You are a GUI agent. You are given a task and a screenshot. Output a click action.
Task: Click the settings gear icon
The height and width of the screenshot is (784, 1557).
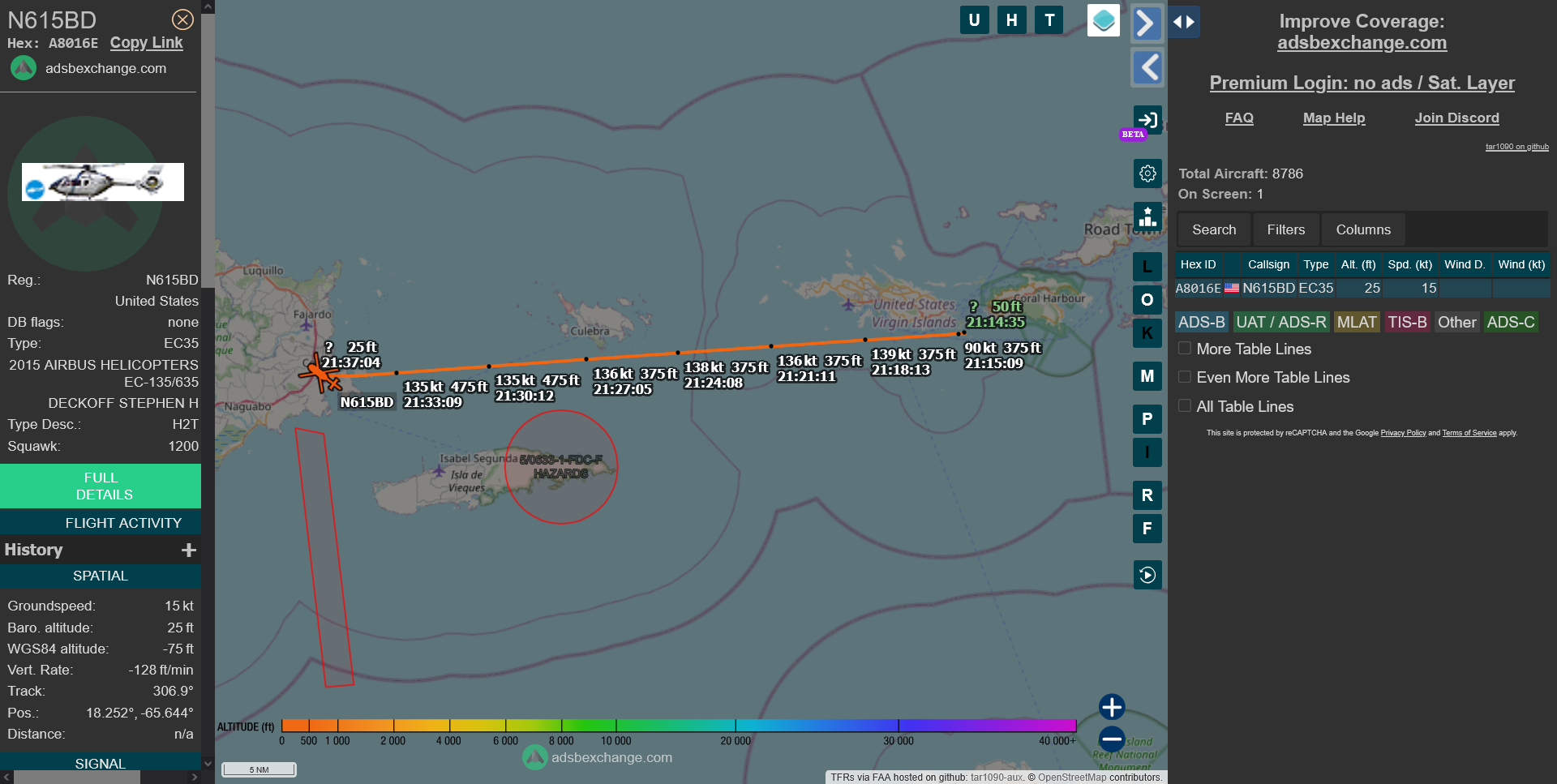(x=1147, y=174)
